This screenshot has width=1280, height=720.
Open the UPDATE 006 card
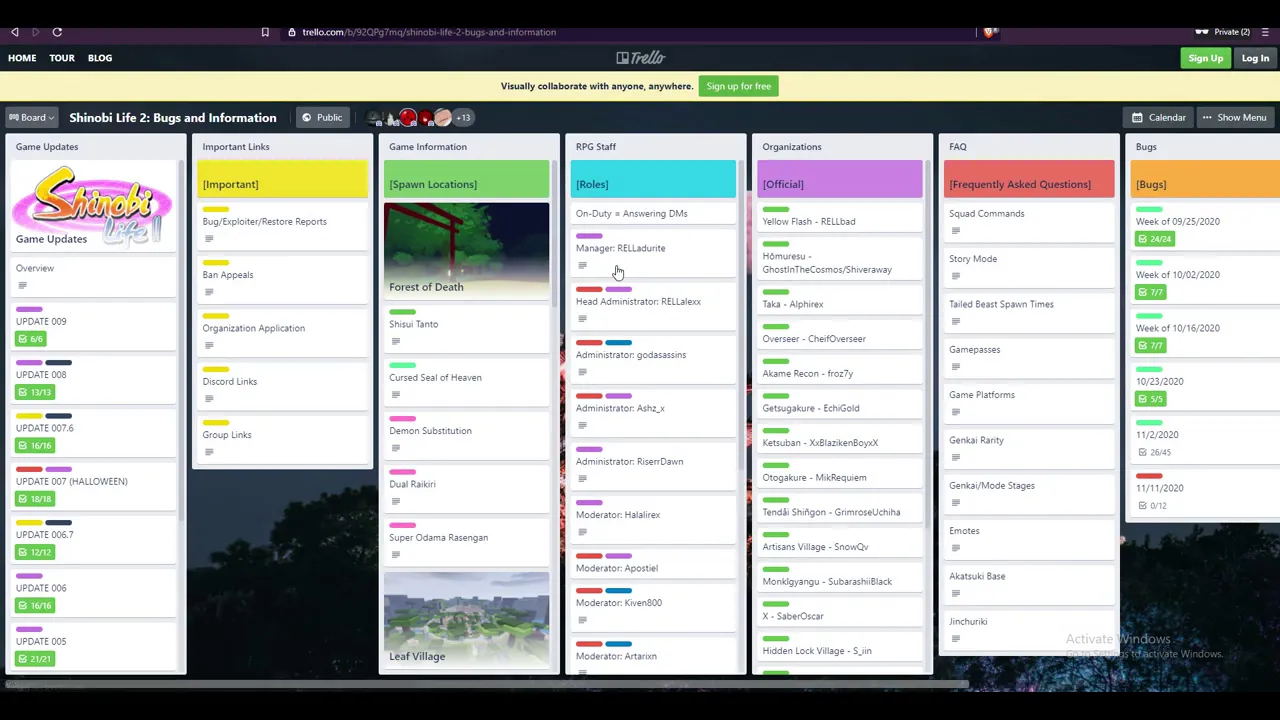pyautogui.click(x=93, y=593)
